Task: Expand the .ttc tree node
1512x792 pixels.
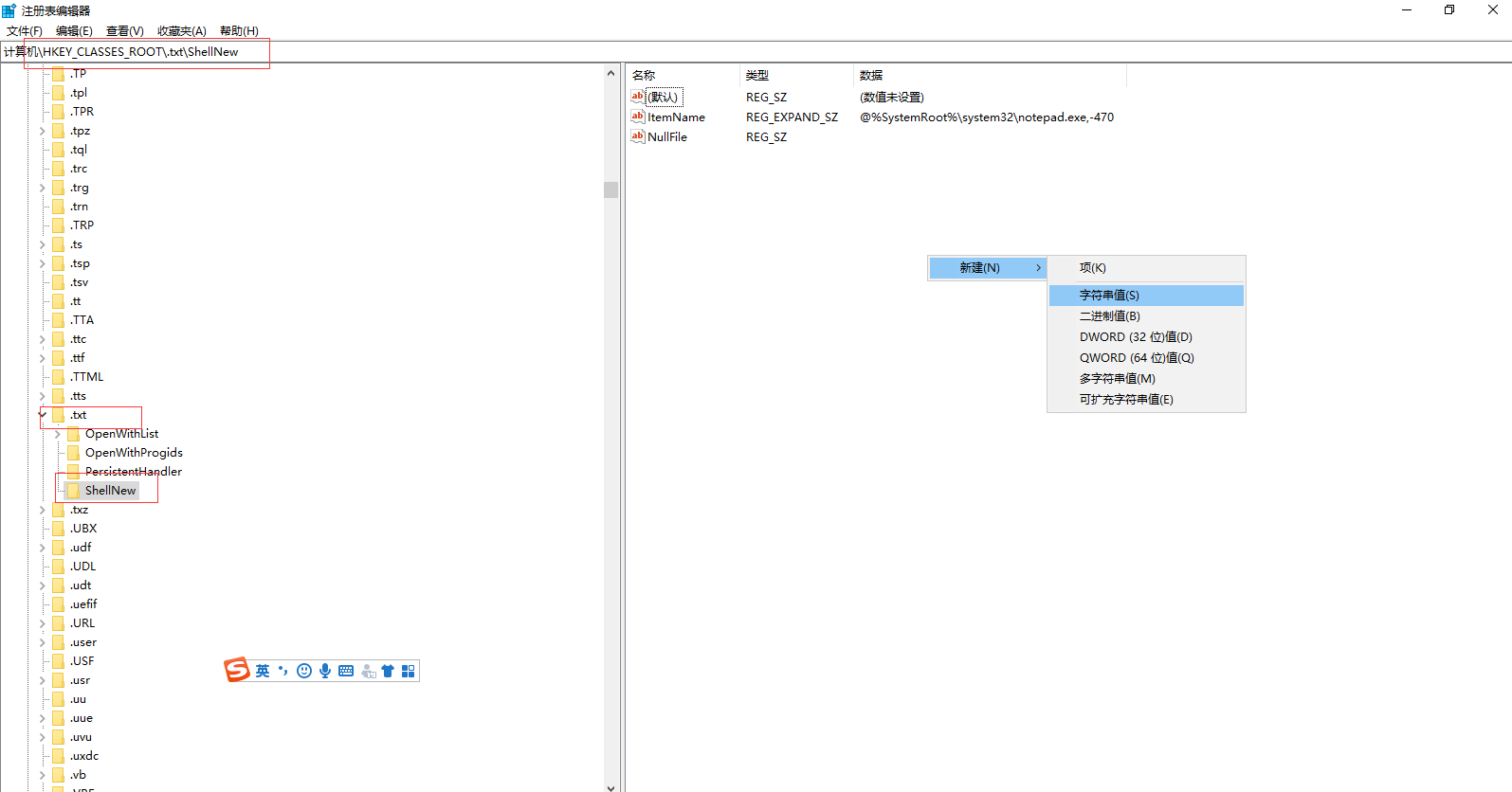Action: [x=43, y=338]
